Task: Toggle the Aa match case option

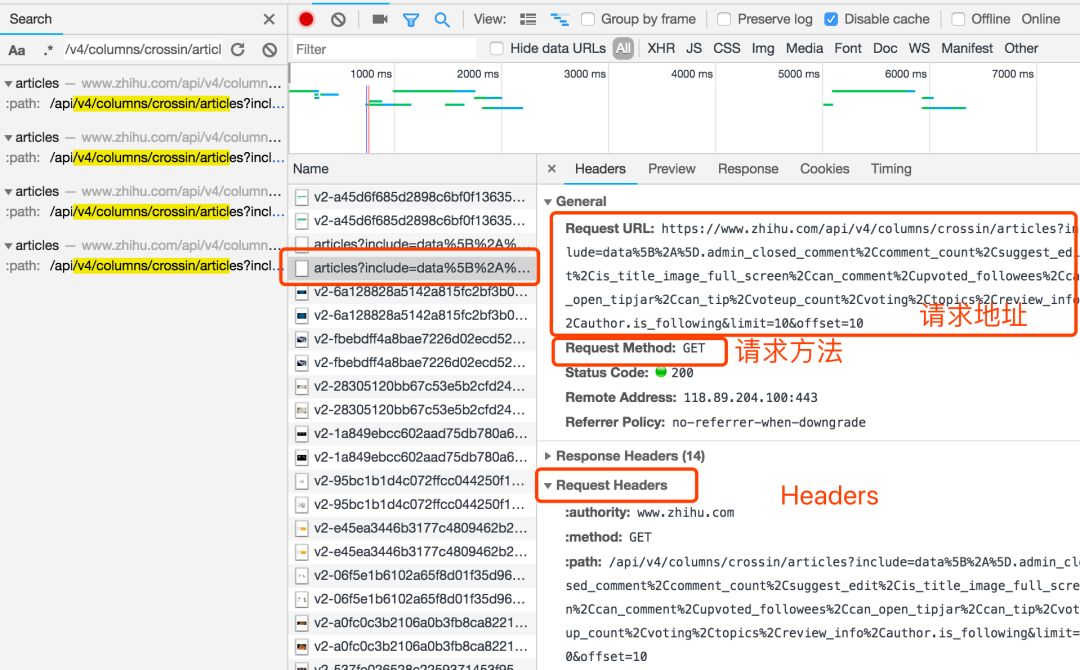Action: (x=17, y=50)
